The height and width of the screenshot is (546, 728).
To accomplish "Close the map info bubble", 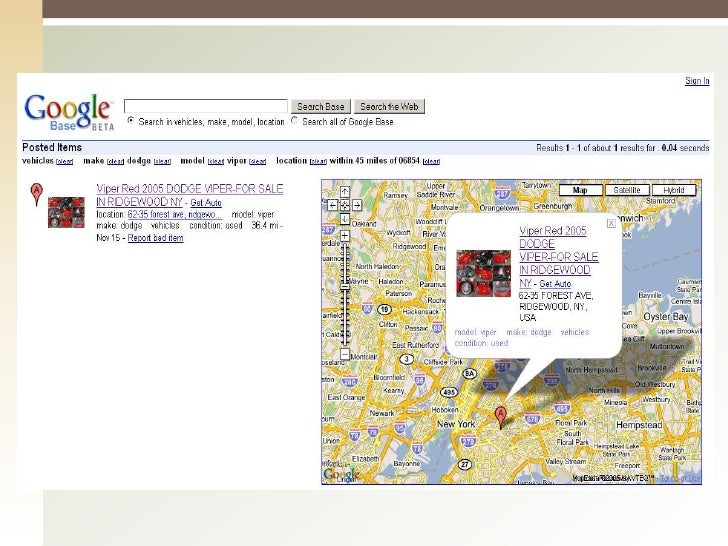I will coord(611,224).
